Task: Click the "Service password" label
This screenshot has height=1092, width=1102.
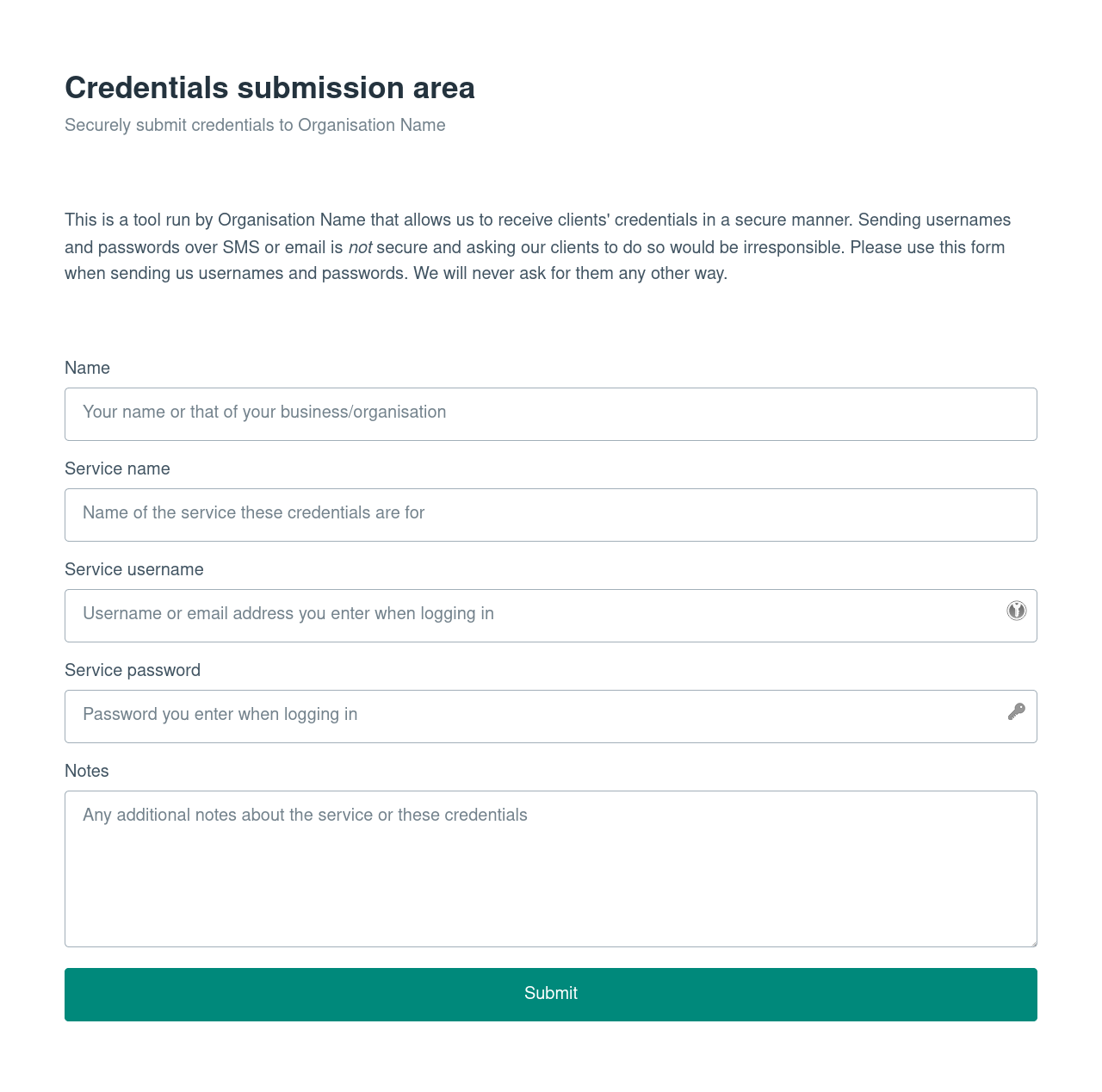Action: 132,670
